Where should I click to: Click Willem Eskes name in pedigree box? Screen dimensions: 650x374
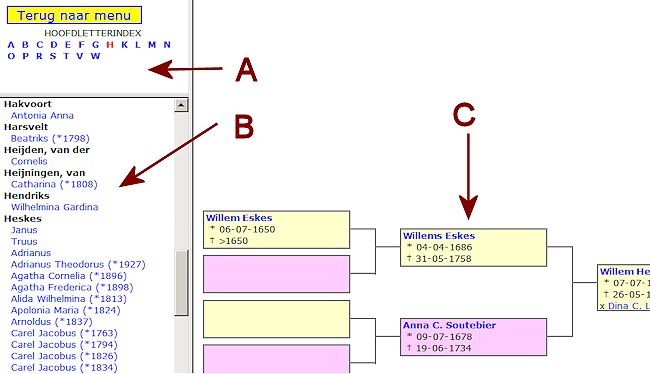point(239,218)
